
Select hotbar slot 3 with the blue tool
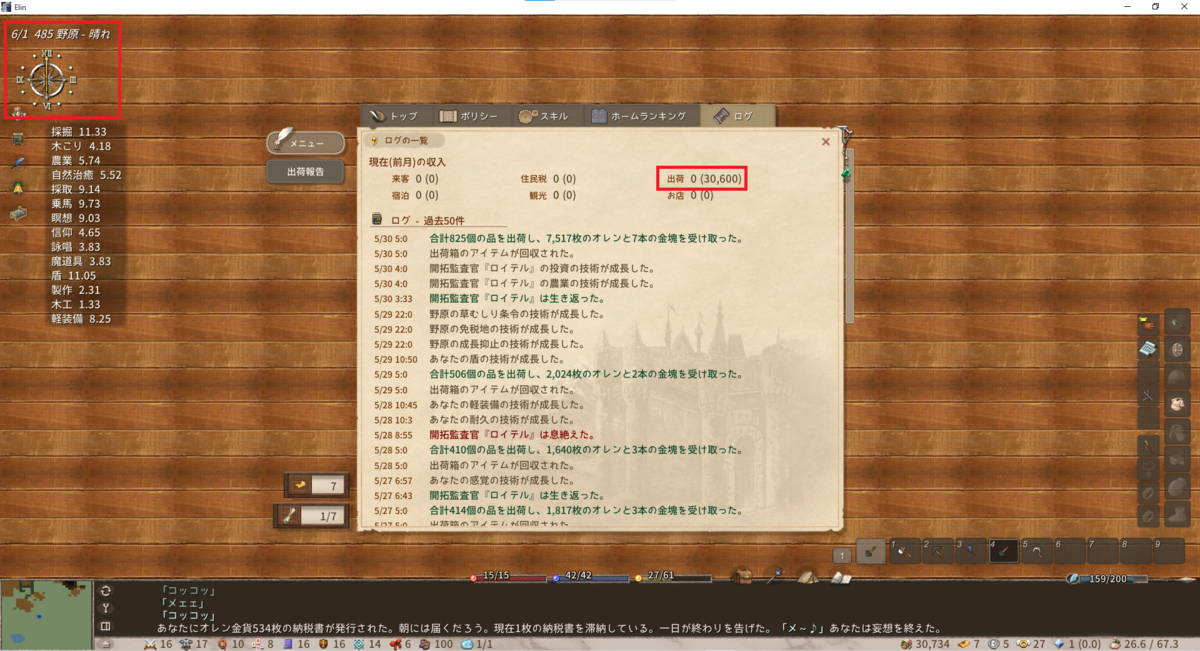point(971,549)
